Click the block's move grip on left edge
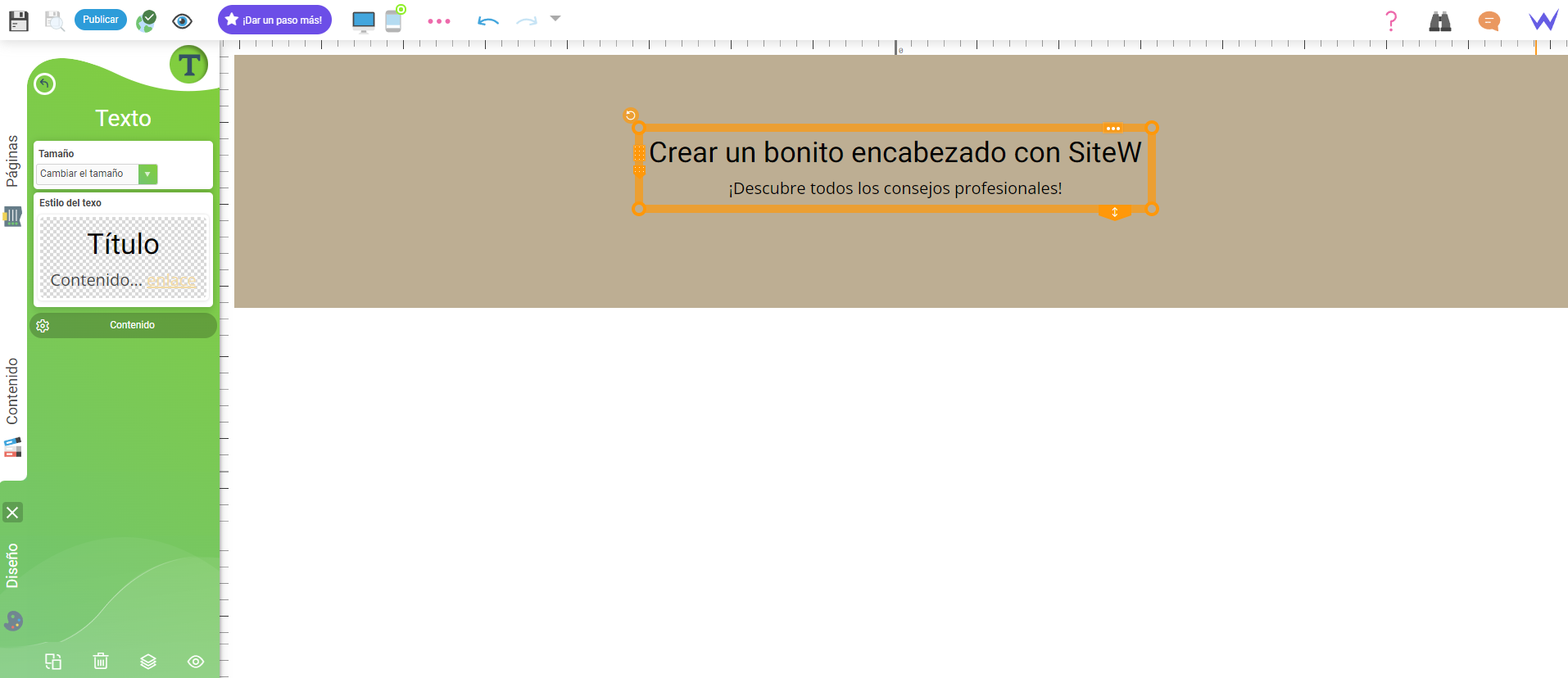This screenshot has width=1568, height=678. pos(639,160)
